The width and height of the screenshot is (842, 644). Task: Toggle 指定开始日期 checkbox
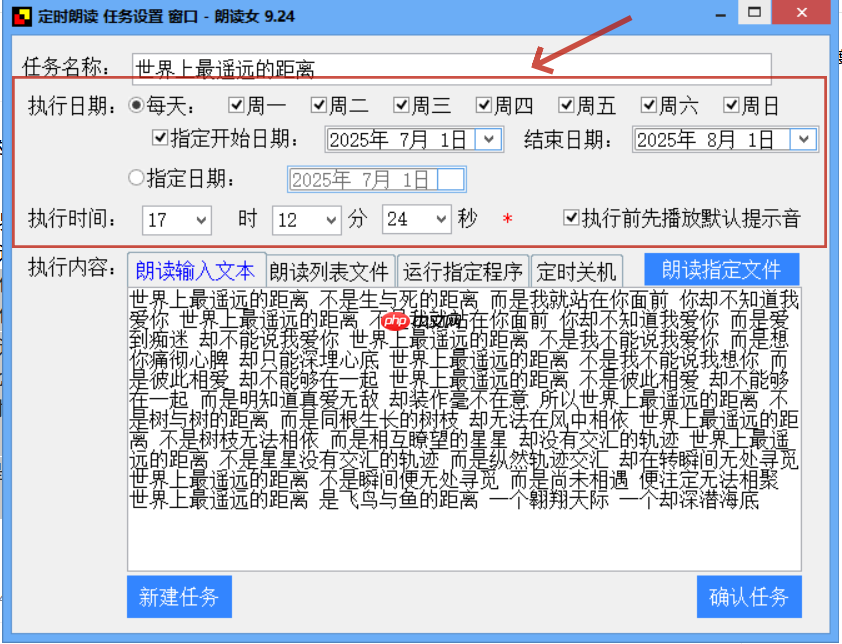(160, 138)
